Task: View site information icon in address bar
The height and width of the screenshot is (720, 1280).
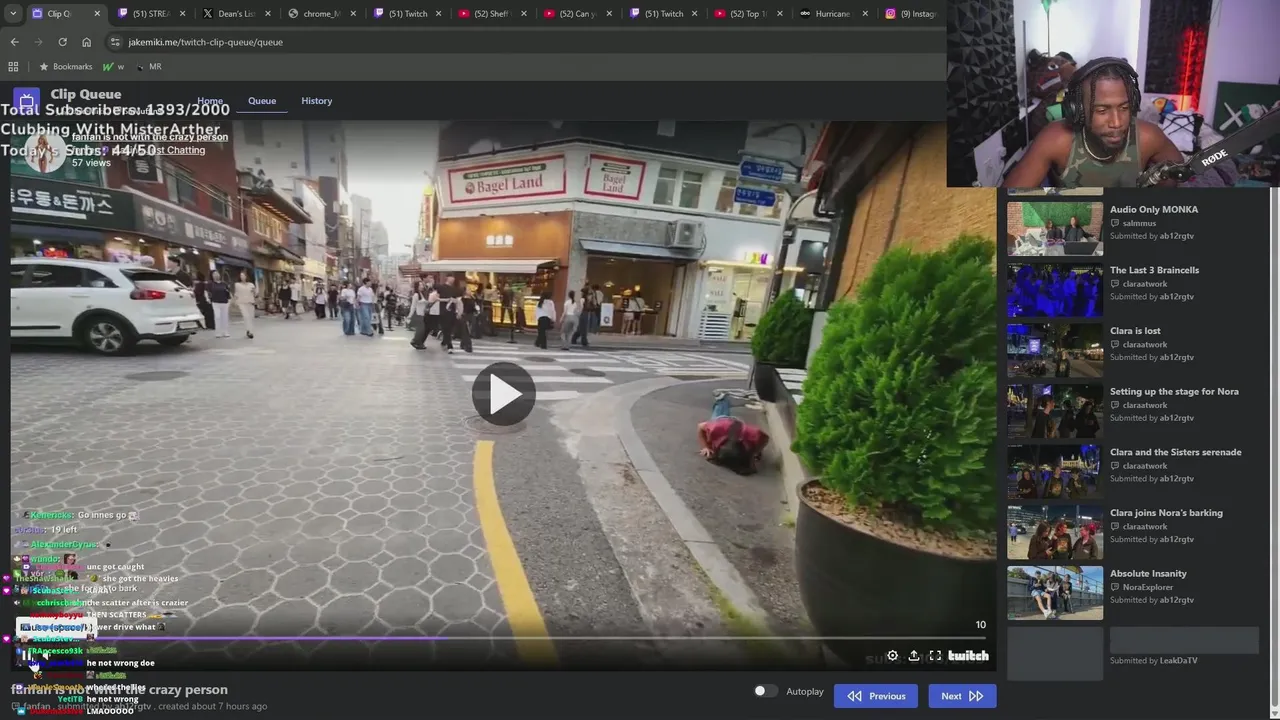Action: 115,42
